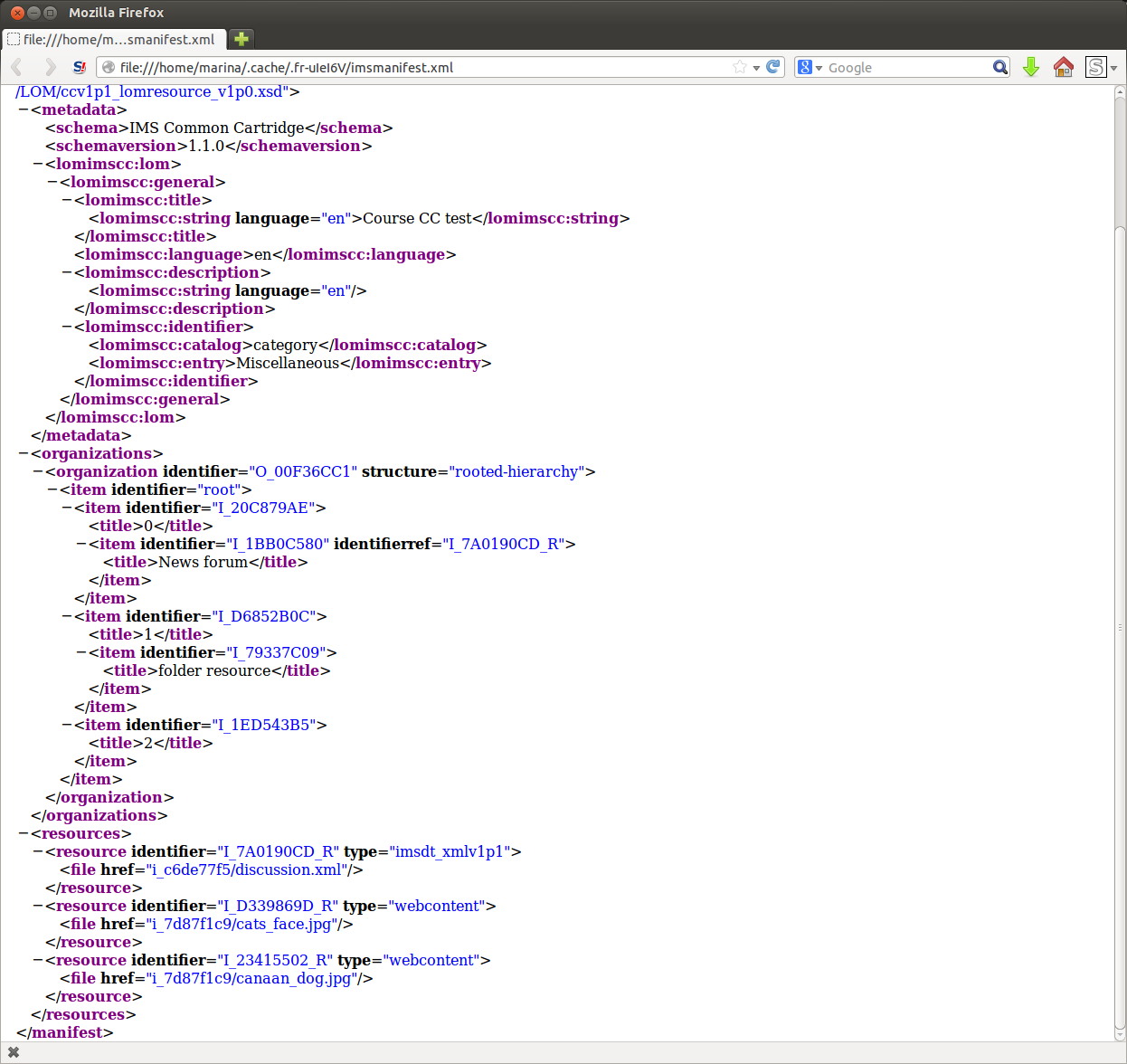
Task: Bookmark page with the star icon
Action: pos(740,67)
